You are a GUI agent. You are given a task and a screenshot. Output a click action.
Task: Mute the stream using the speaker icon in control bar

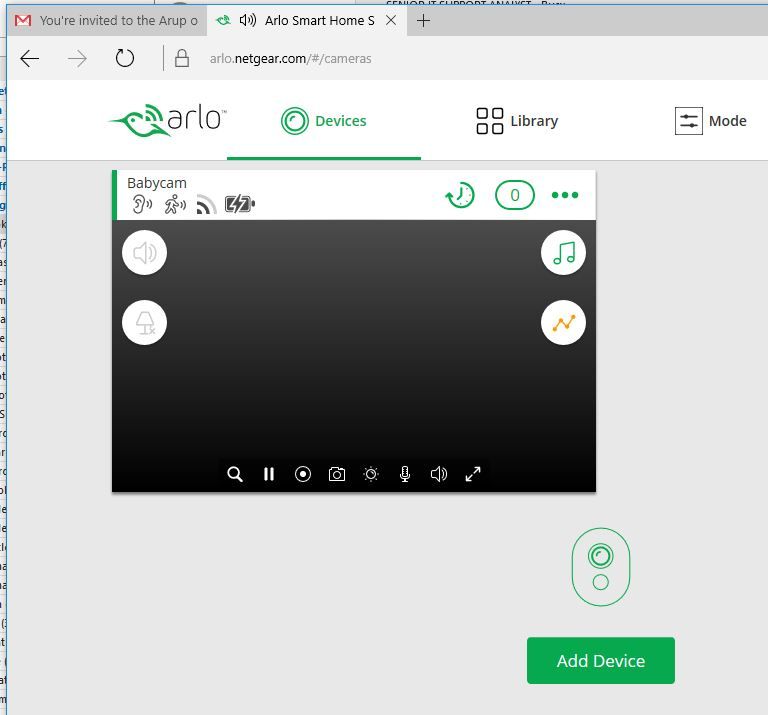[439, 474]
